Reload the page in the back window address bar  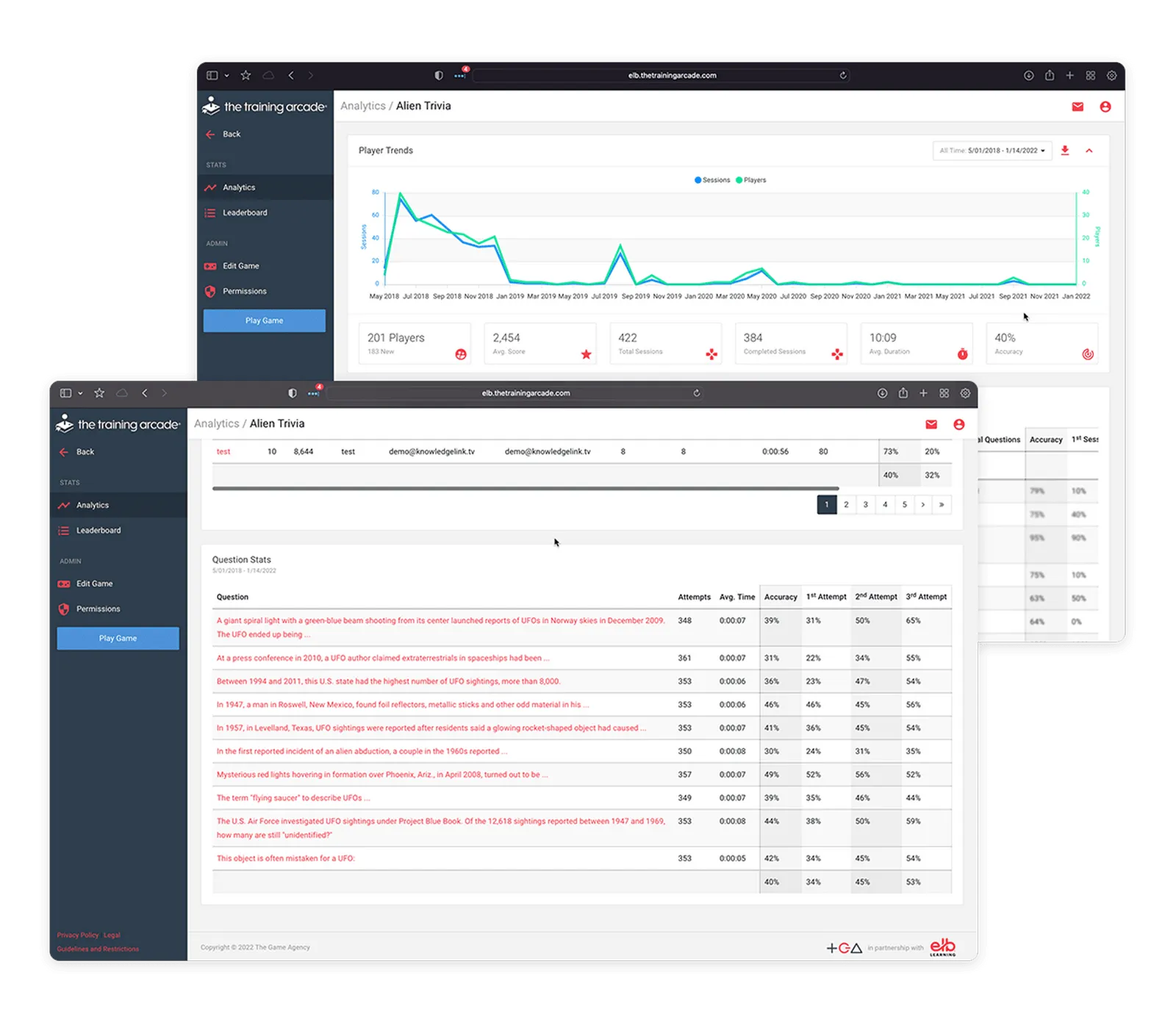(843, 75)
